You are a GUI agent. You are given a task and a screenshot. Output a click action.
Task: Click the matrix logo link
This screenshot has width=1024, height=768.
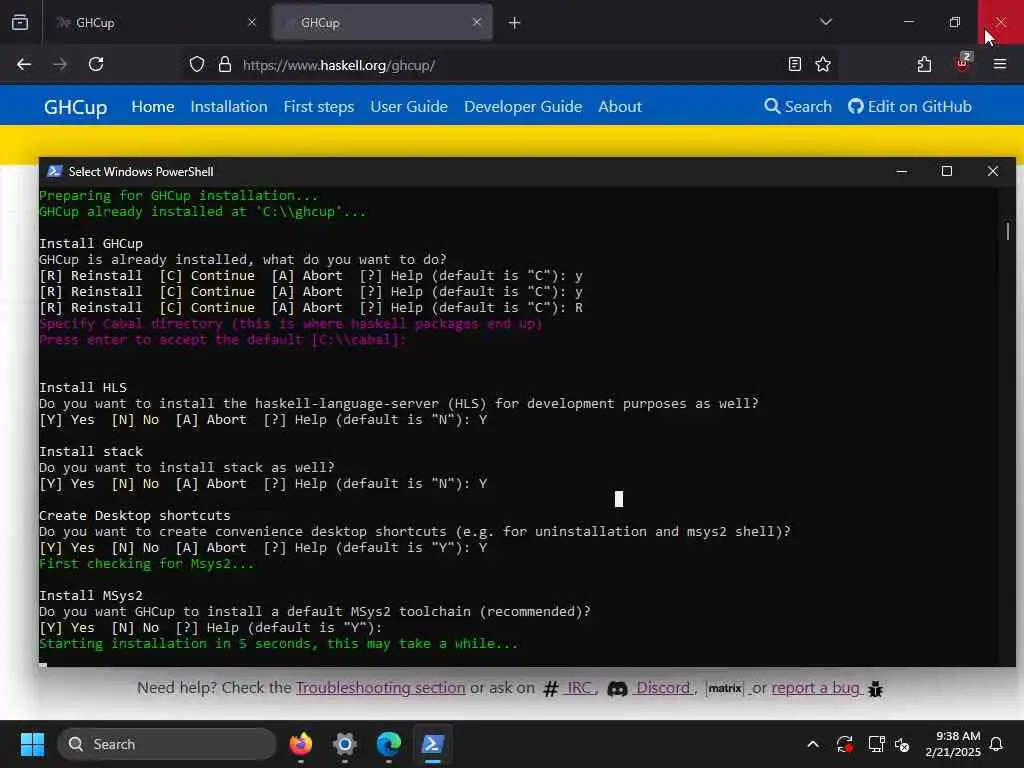pos(725,688)
